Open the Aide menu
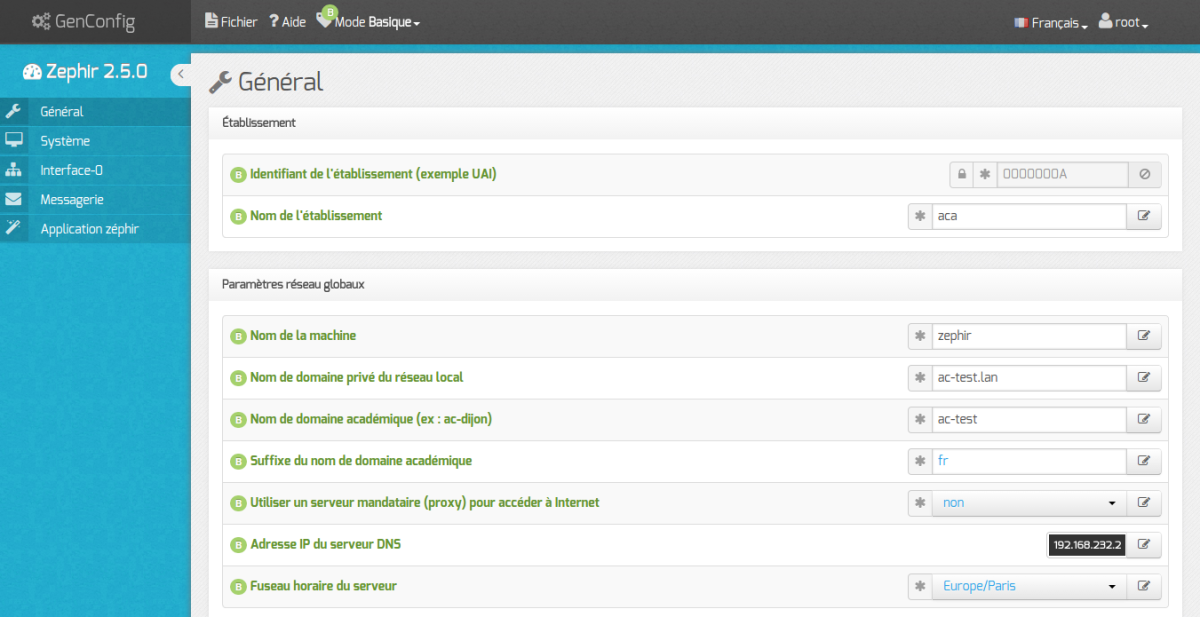The image size is (1200, 617). [287, 21]
